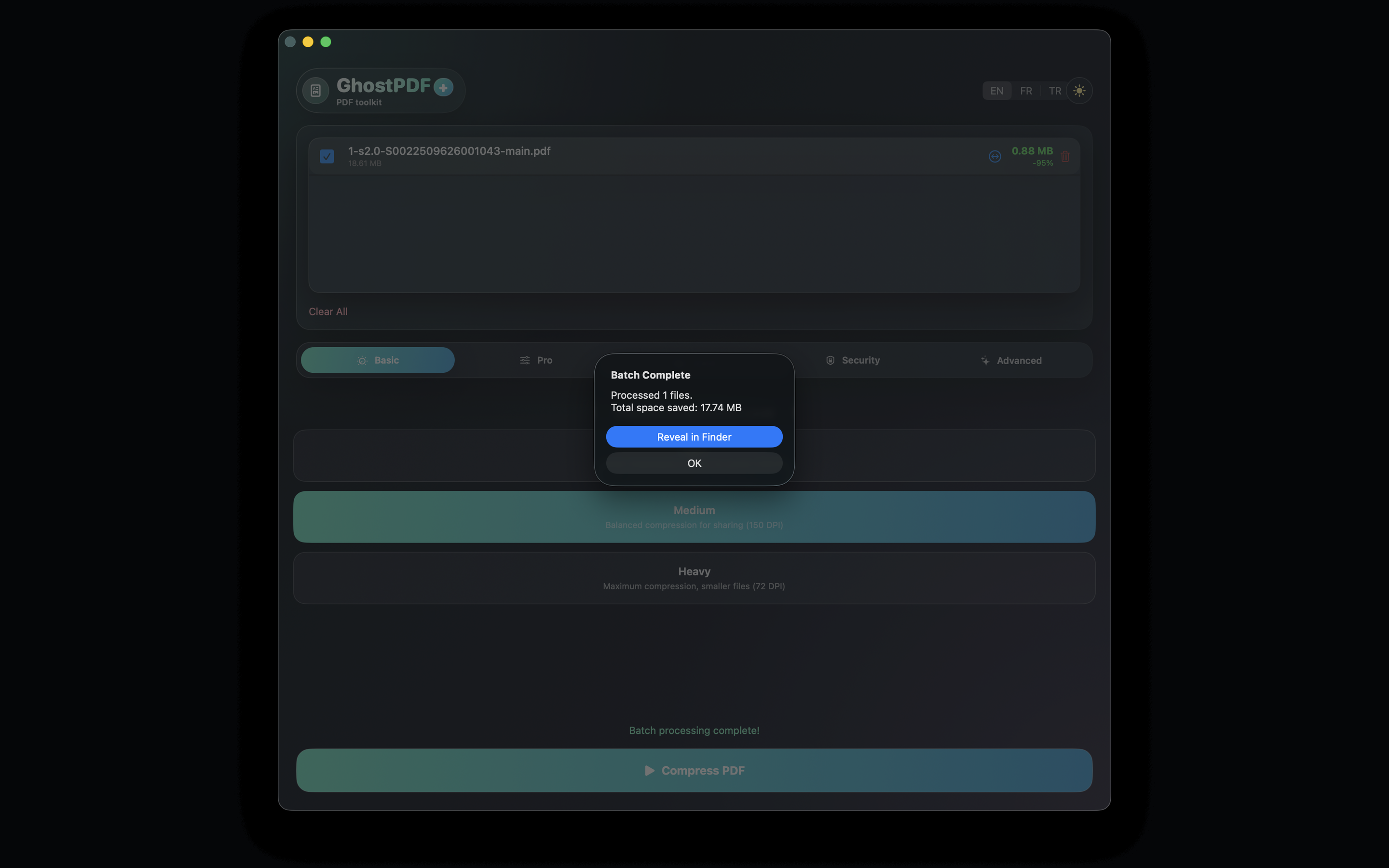Click the play icon on Compress PDF

coord(650,771)
